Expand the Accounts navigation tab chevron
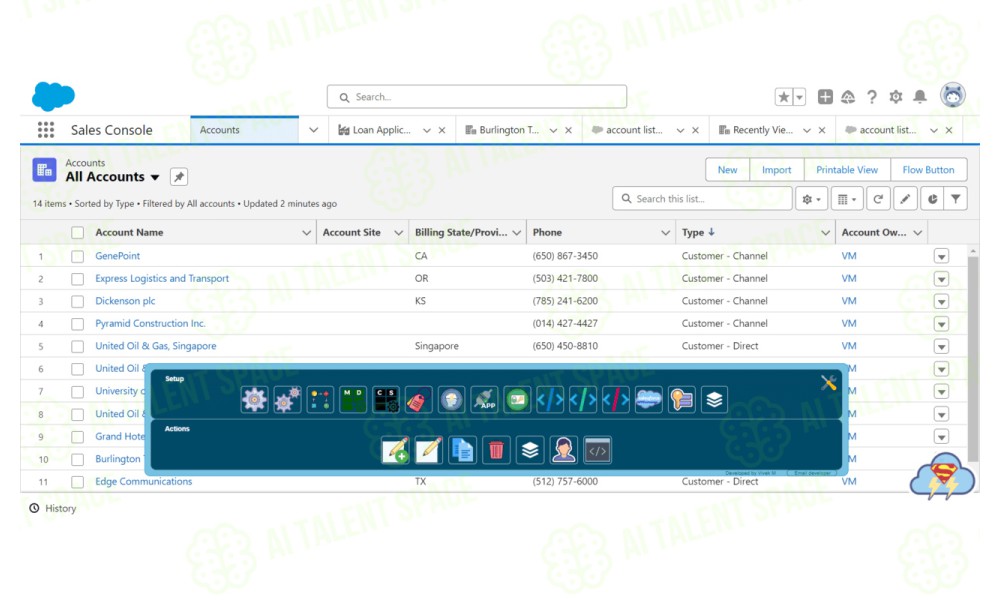 (x=313, y=130)
